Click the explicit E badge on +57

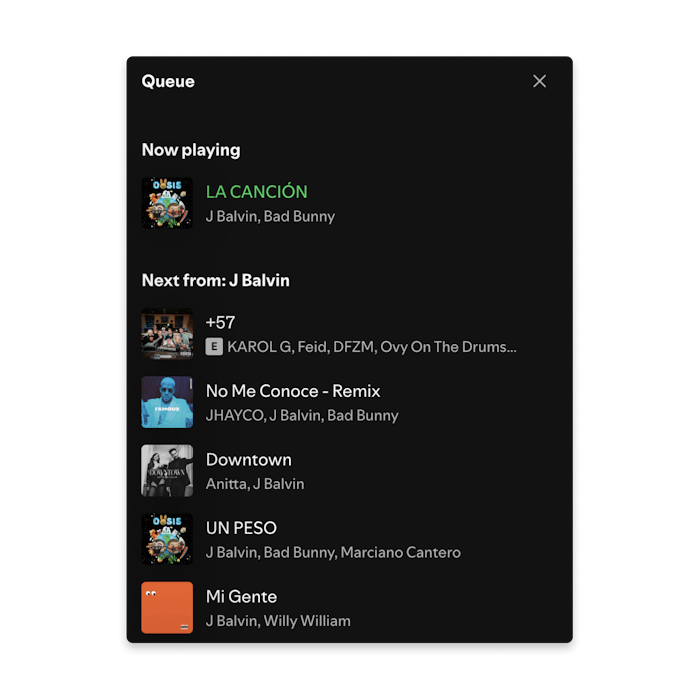tap(214, 346)
